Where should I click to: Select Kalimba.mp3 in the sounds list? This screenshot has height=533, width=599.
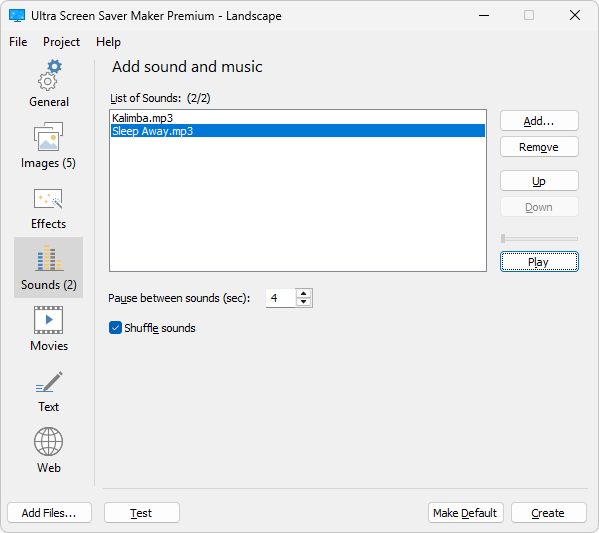click(x=298, y=118)
